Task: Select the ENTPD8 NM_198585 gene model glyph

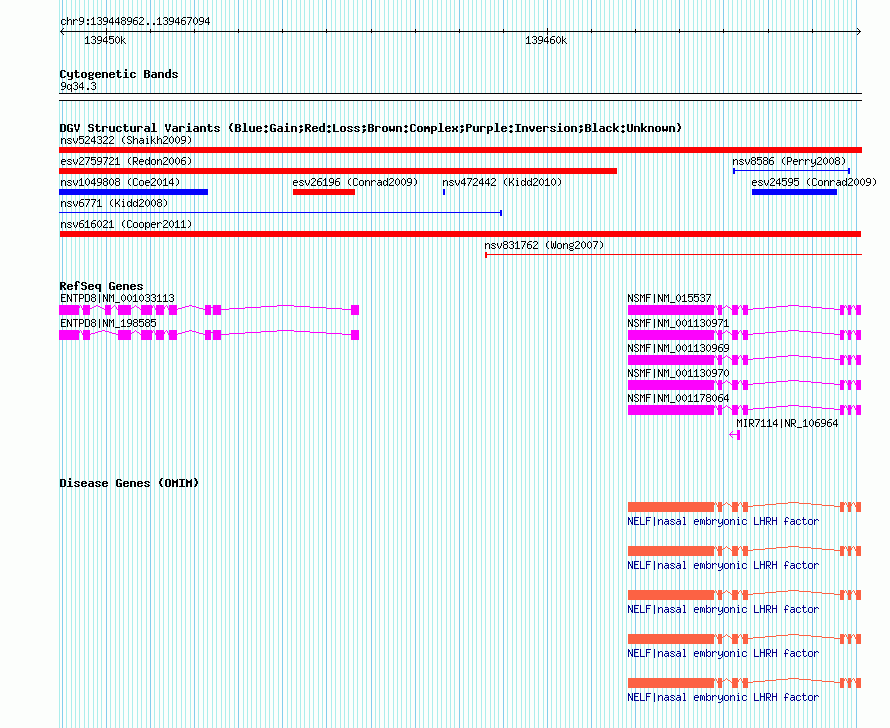Action: 209,335
